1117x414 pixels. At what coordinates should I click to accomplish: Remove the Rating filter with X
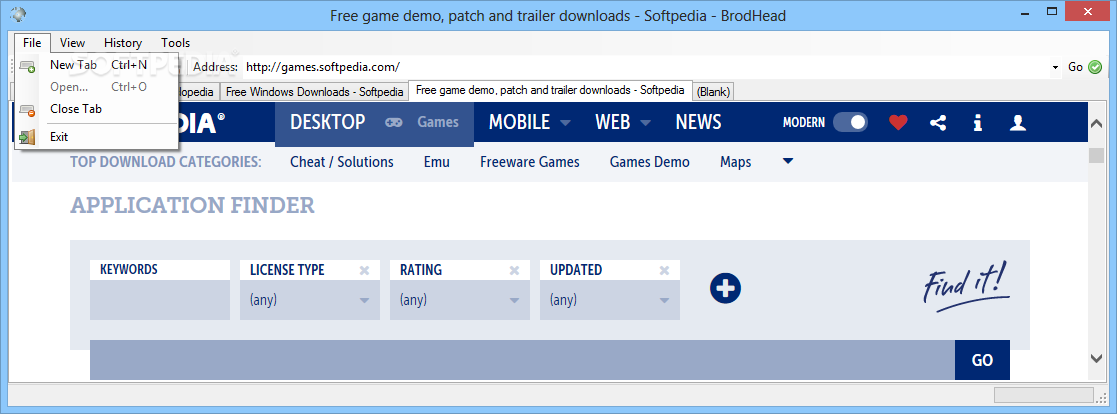click(x=514, y=270)
